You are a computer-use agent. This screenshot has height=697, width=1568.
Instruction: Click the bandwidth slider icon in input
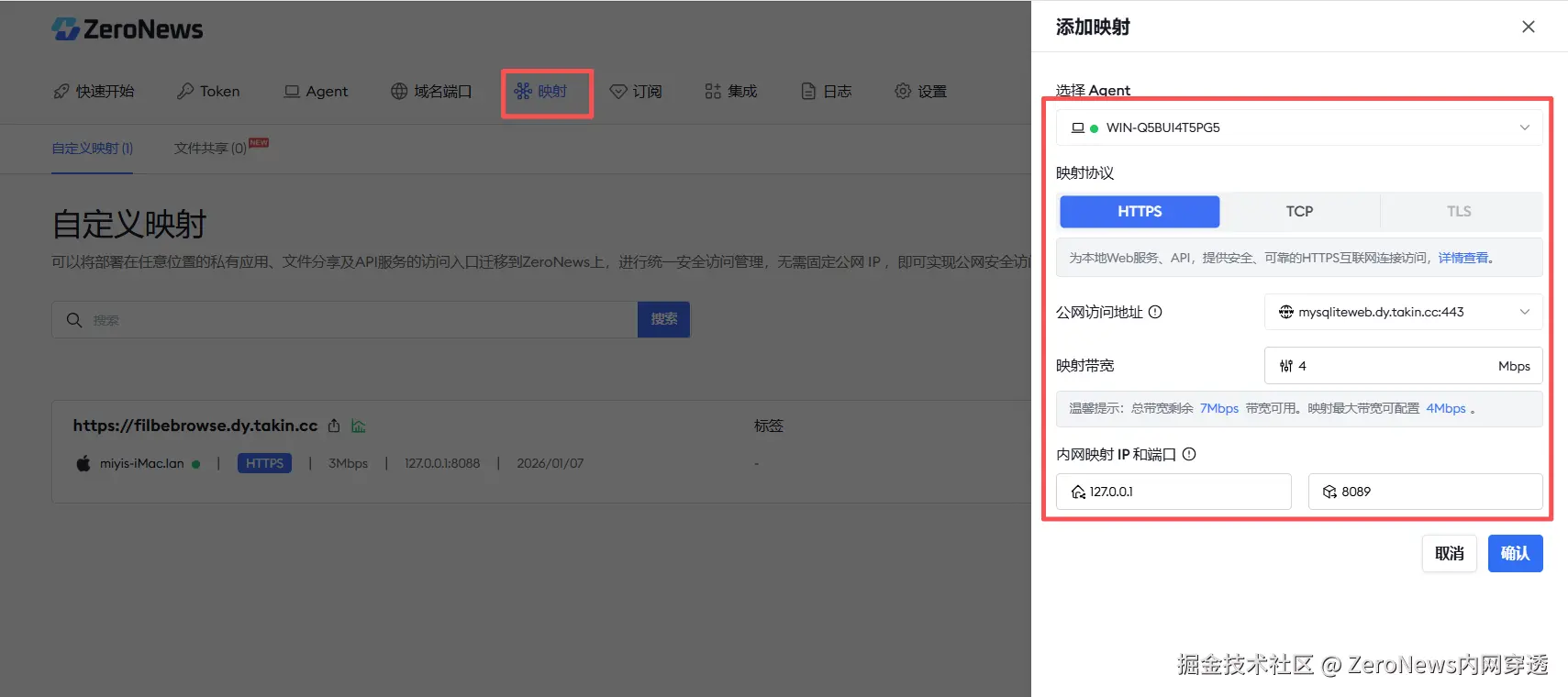click(x=1286, y=365)
